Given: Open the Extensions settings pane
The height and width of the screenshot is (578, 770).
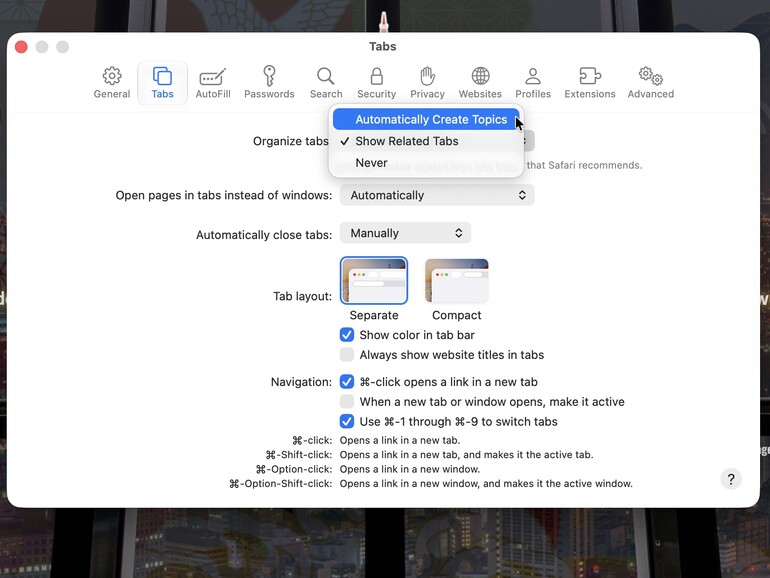Looking at the screenshot, I should coord(589,83).
